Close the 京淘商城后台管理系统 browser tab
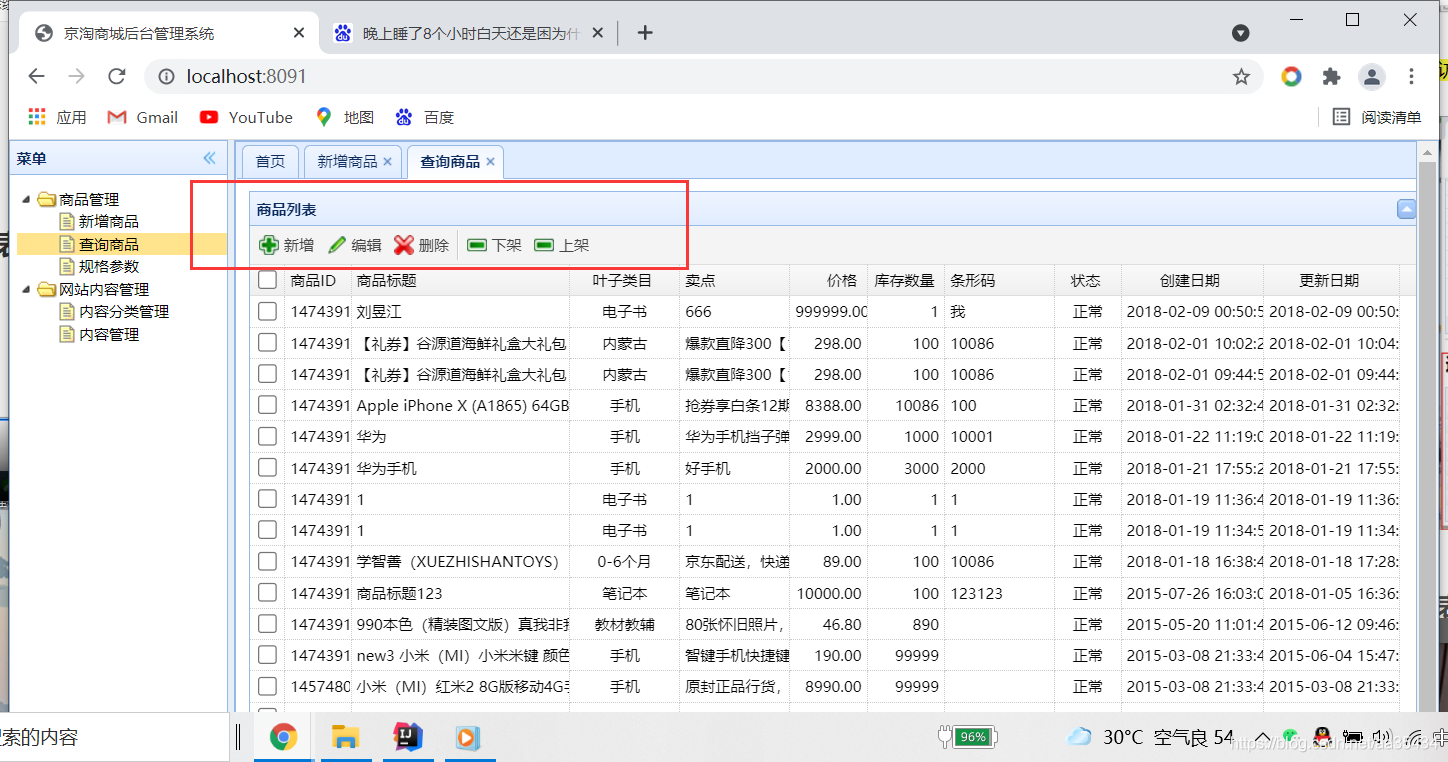 299,33
